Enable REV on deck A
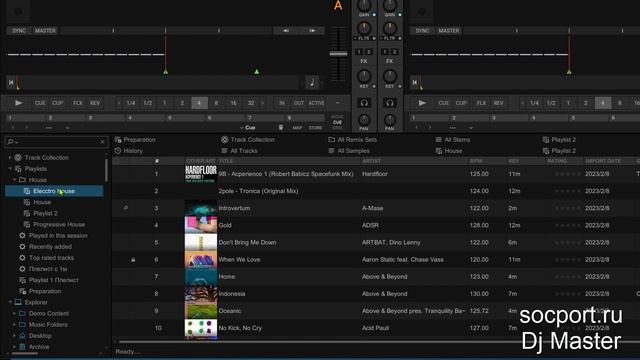This screenshot has height=360, width=640. coord(95,103)
